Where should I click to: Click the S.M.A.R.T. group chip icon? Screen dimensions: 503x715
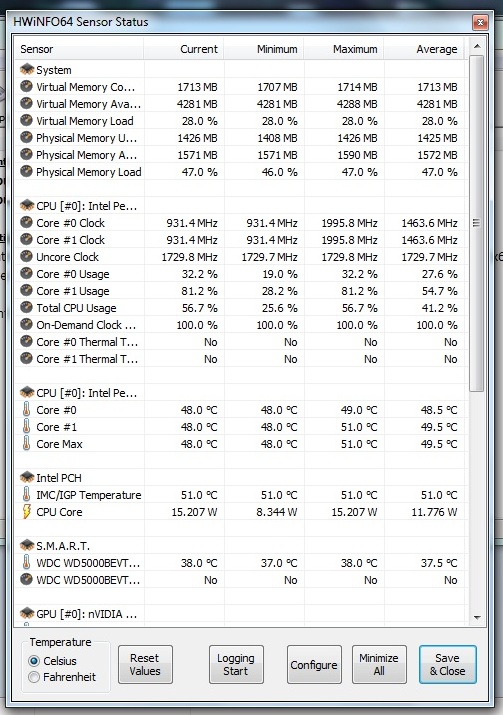(x=27, y=545)
